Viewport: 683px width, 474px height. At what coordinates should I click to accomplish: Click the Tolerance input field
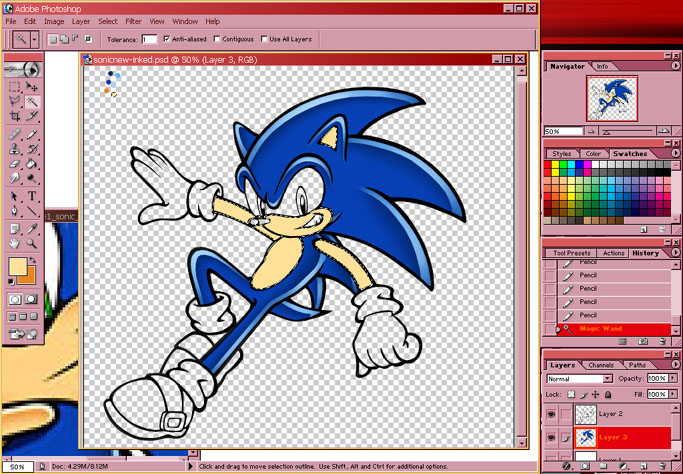click(149, 39)
